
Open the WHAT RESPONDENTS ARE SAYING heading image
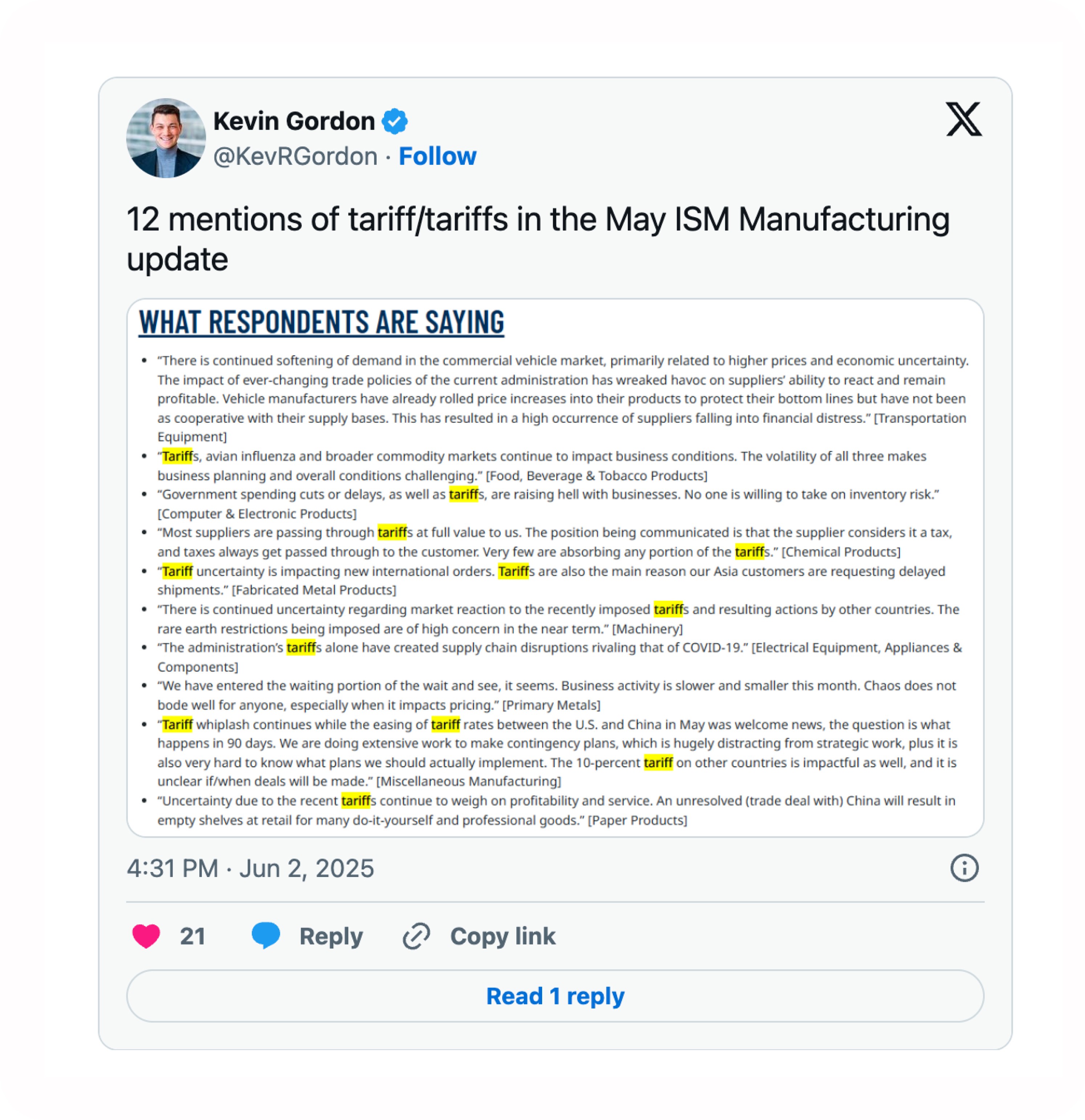tap(321, 322)
